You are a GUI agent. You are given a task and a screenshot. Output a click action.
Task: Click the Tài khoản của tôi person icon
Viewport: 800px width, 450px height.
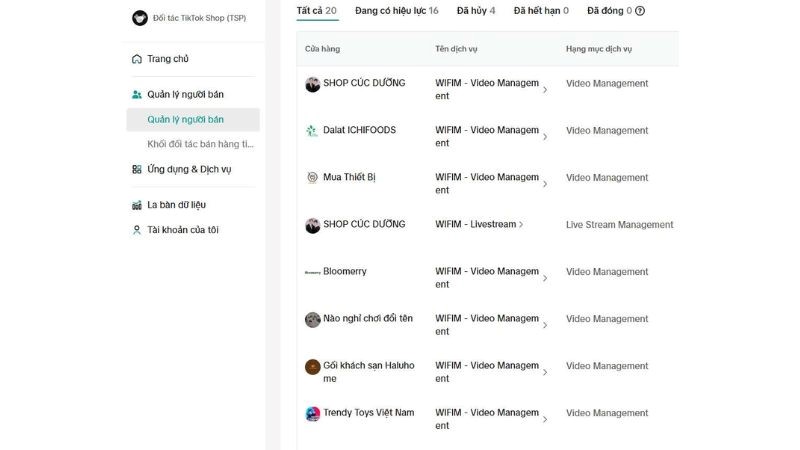click(x=137, y=230)
